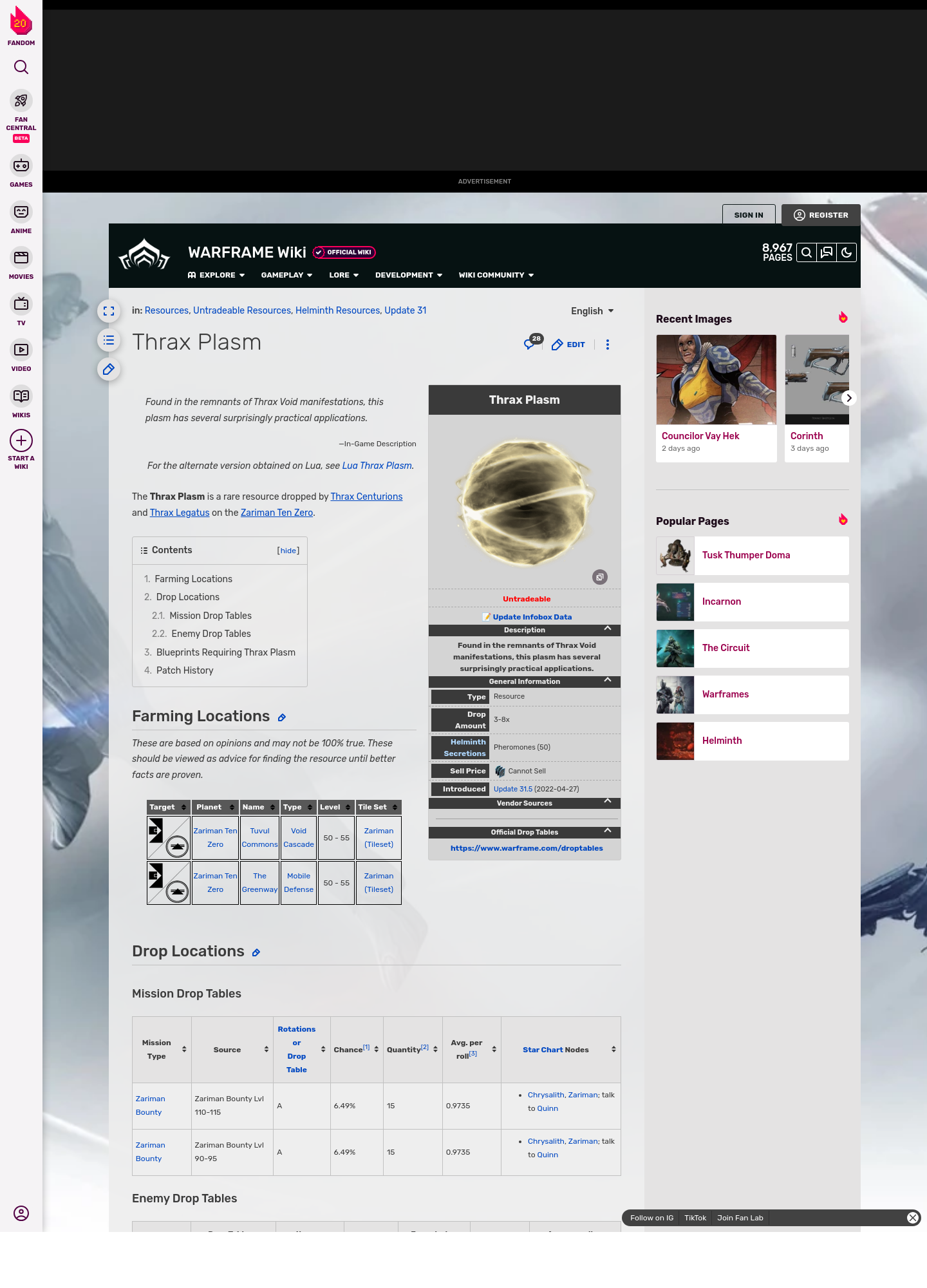Screen dimensions: 927x1288
Task: Open Helminth Resources category link
Action: pos(337,310)
